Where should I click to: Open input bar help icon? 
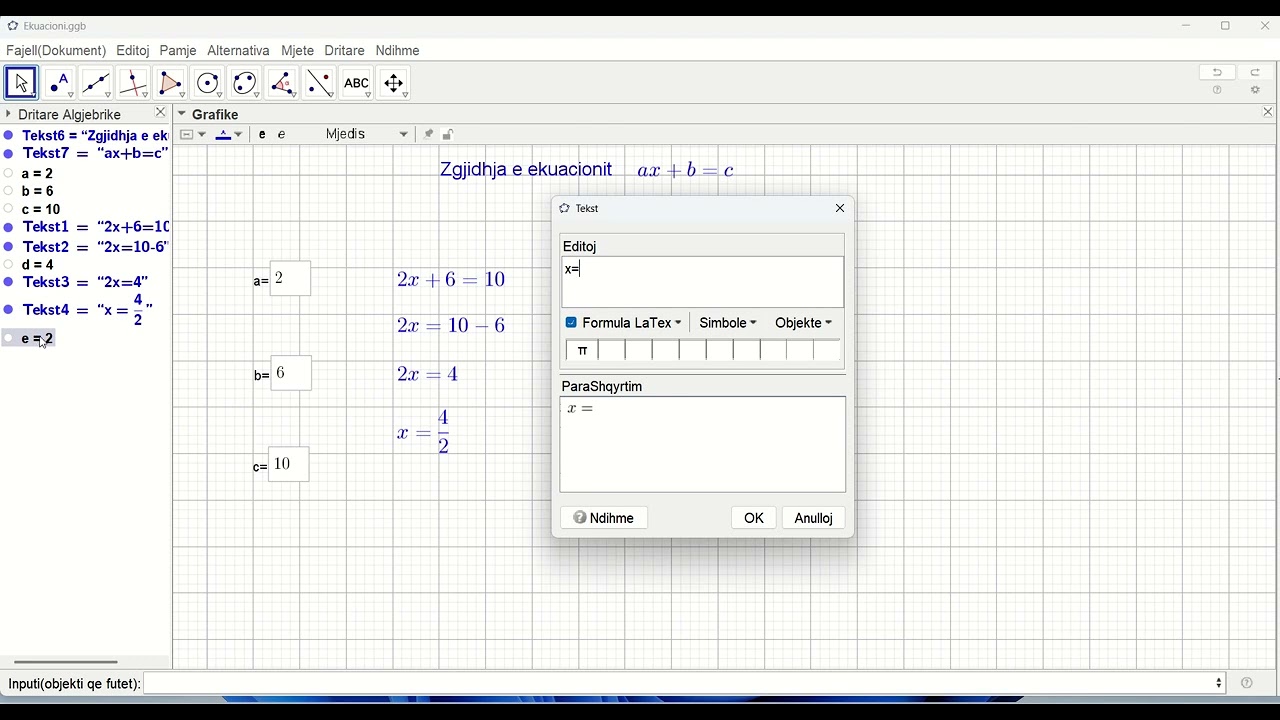click(1246, 683)
